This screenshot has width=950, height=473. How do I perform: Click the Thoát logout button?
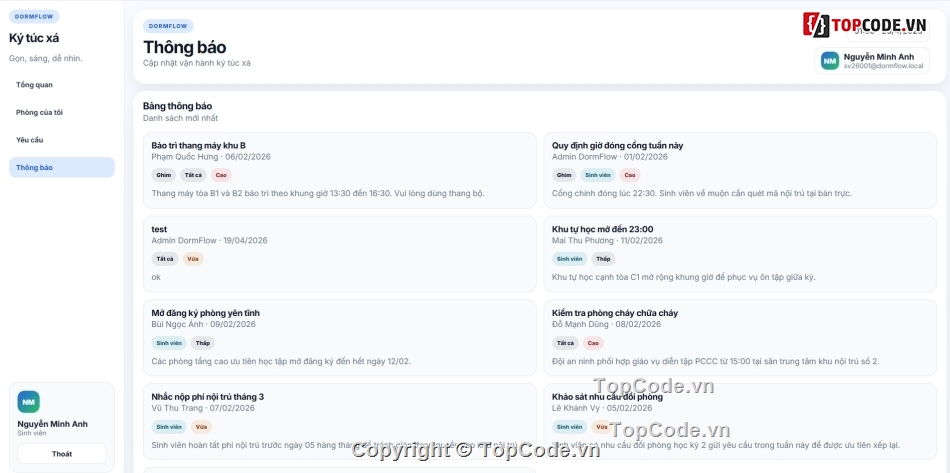pyautogui.click(x=62, y=454)
